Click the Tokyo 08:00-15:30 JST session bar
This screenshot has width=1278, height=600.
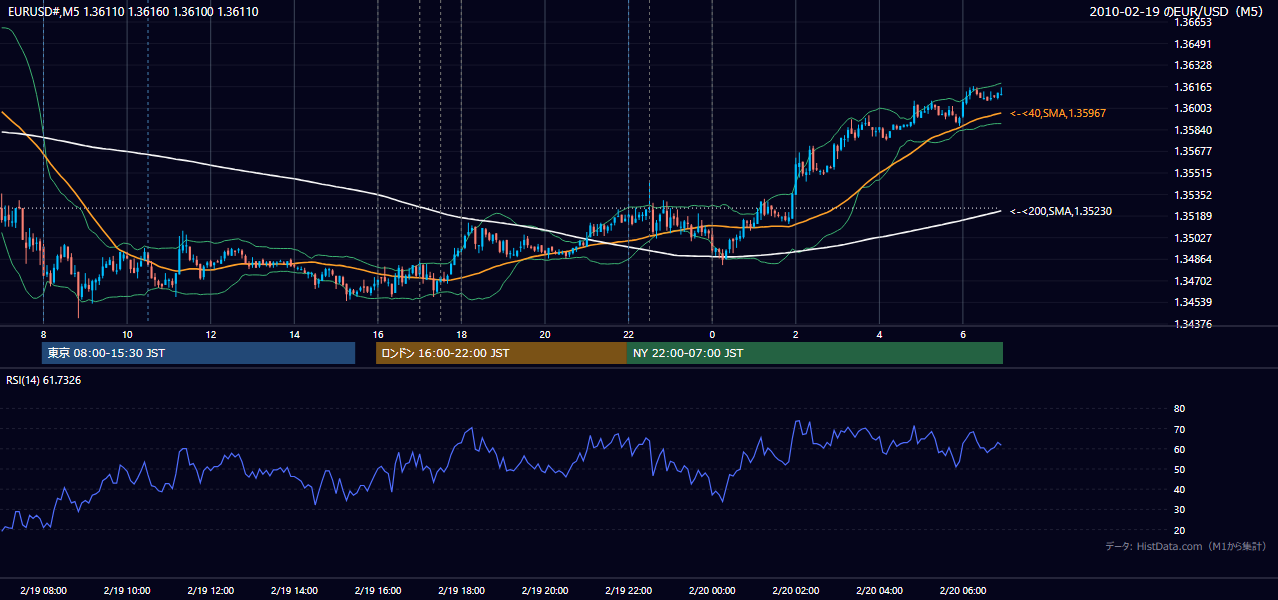point(199,353)
